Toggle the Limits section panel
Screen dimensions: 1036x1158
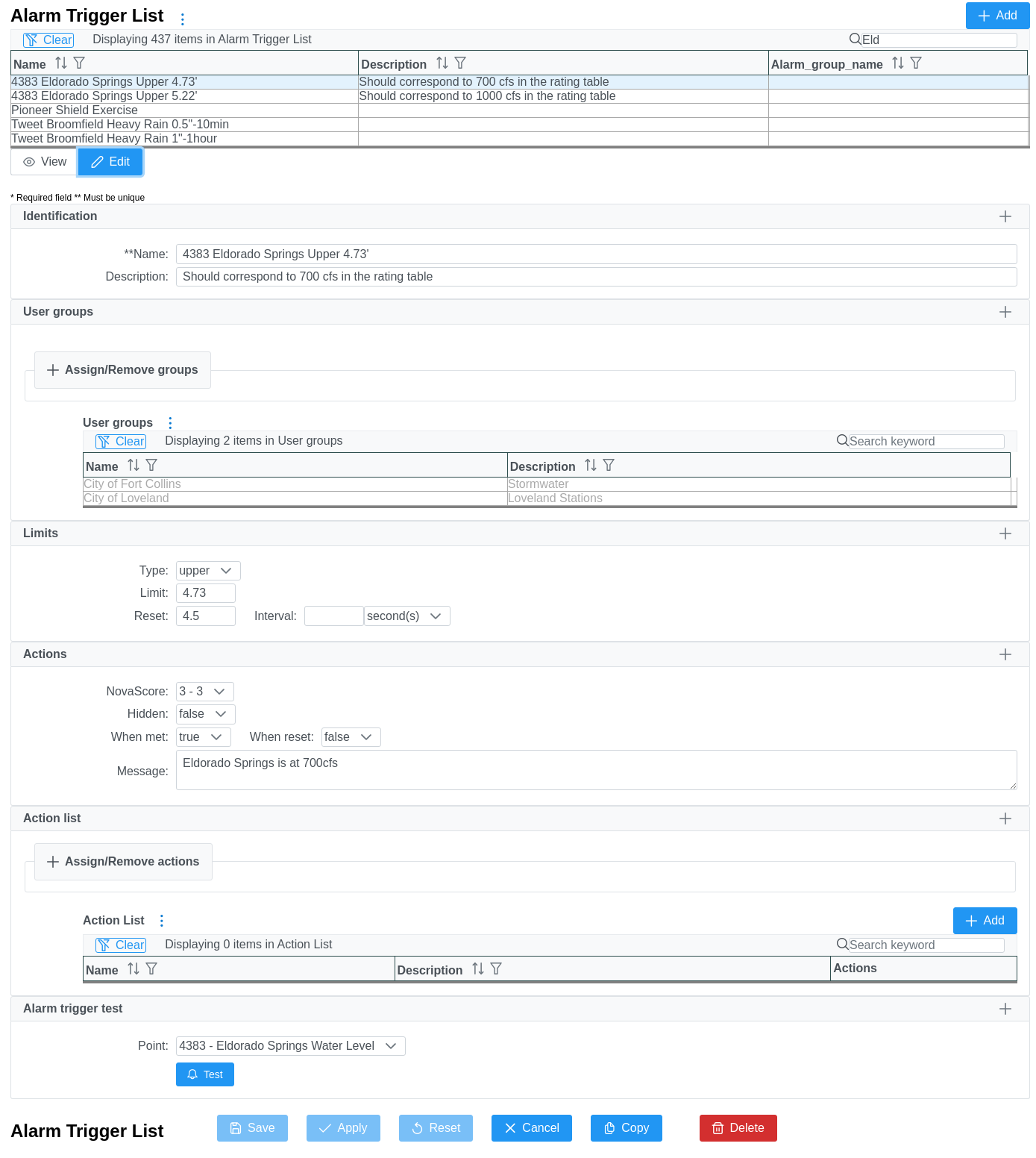[x=1005, y=533]
